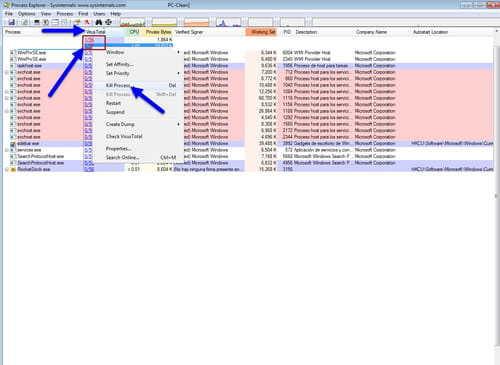Open the VirusTotal result link for RocketDock.exe
Image resolution: width=500 pixels, height=365 pixels.
[89, 170]
